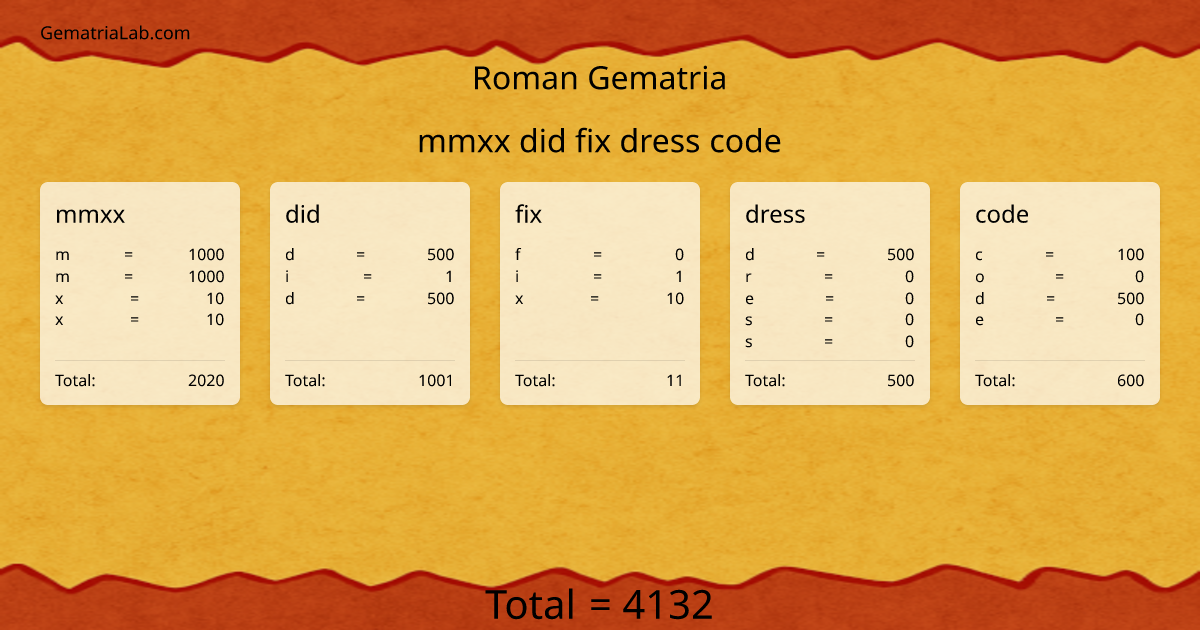Click the letter 'i' row in fix card
Viewport: 1200px width, 630px height.
click(600, 276)
